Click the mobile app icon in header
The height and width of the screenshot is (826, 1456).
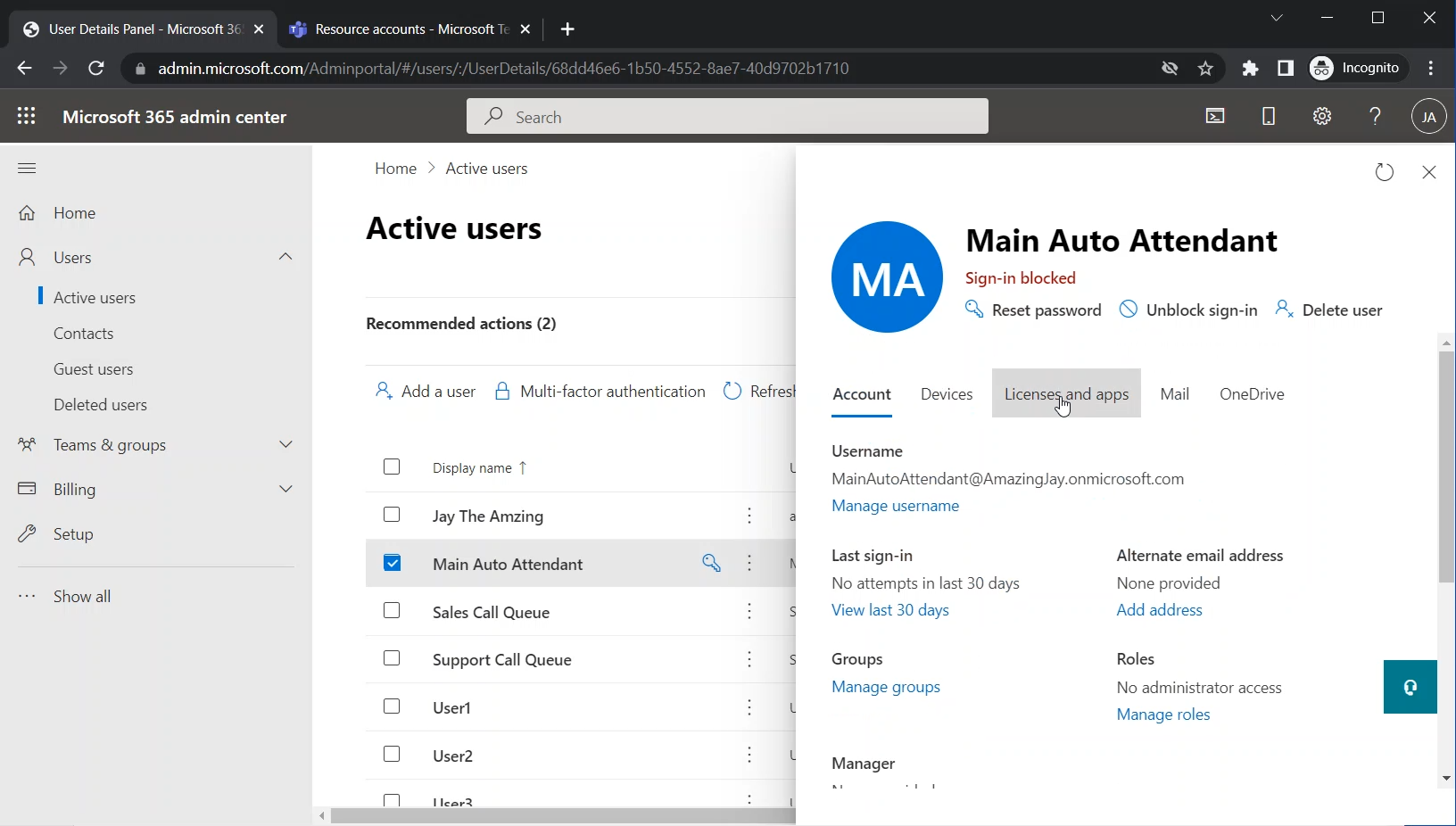click(x=1269, y=116)
